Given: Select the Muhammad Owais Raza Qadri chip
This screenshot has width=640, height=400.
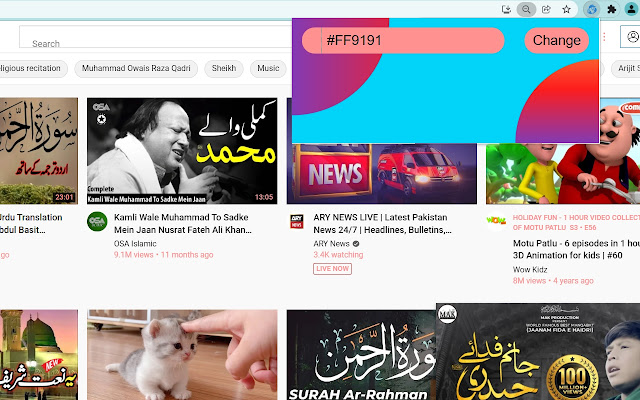Looking at the screenshot, I should [136, 69].
